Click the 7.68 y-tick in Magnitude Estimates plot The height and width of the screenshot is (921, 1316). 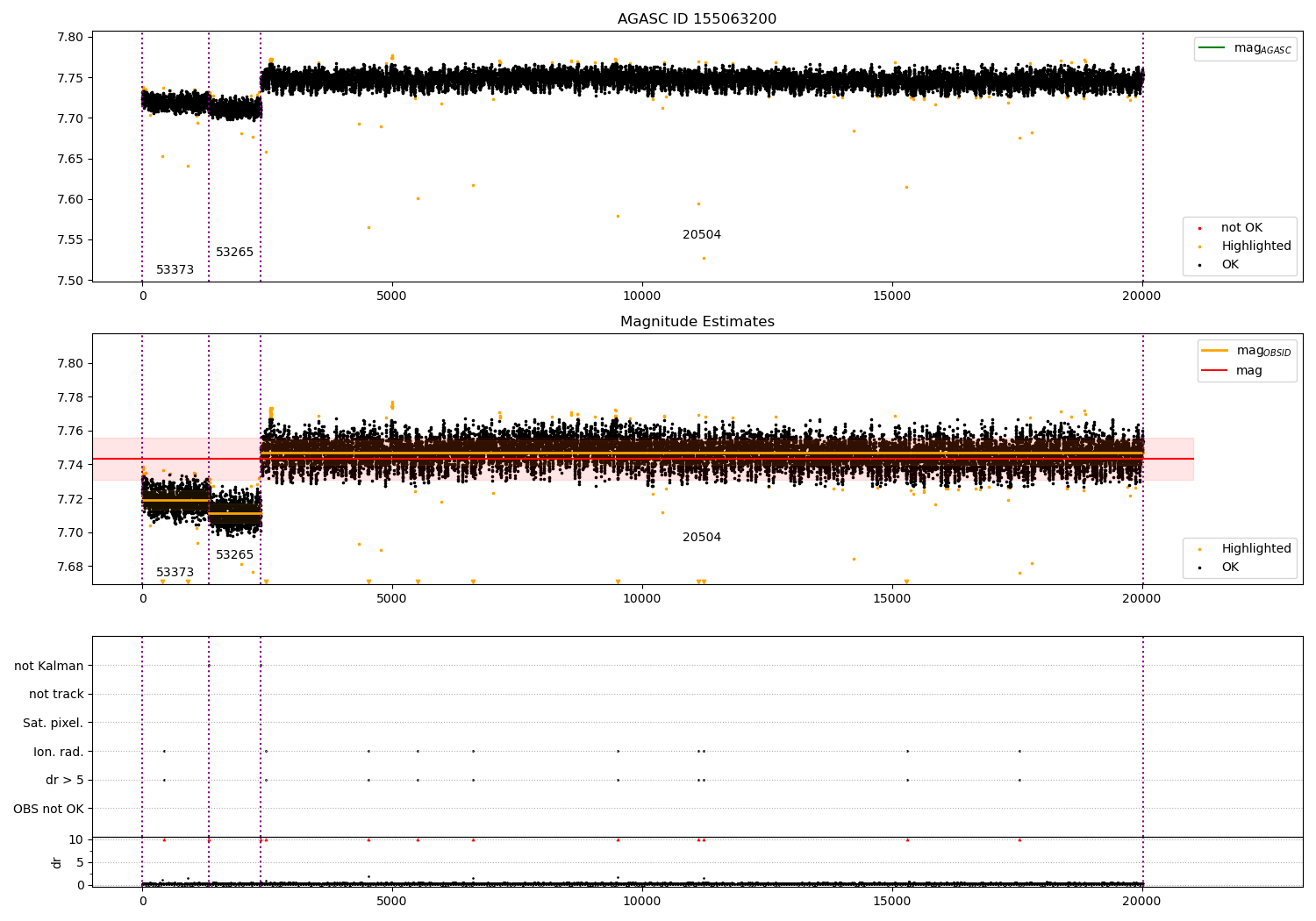[69, 567]
